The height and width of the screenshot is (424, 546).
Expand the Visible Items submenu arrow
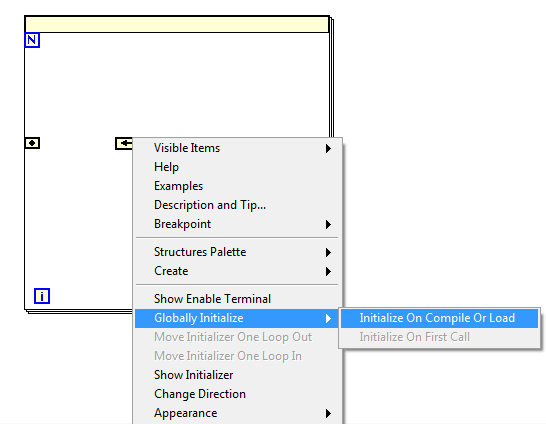328,149
